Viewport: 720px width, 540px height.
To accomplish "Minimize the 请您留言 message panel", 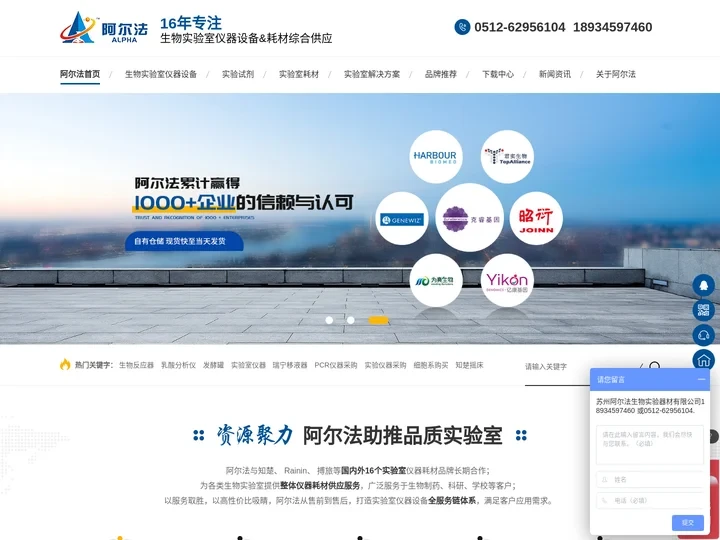I will tap(701, 379).
